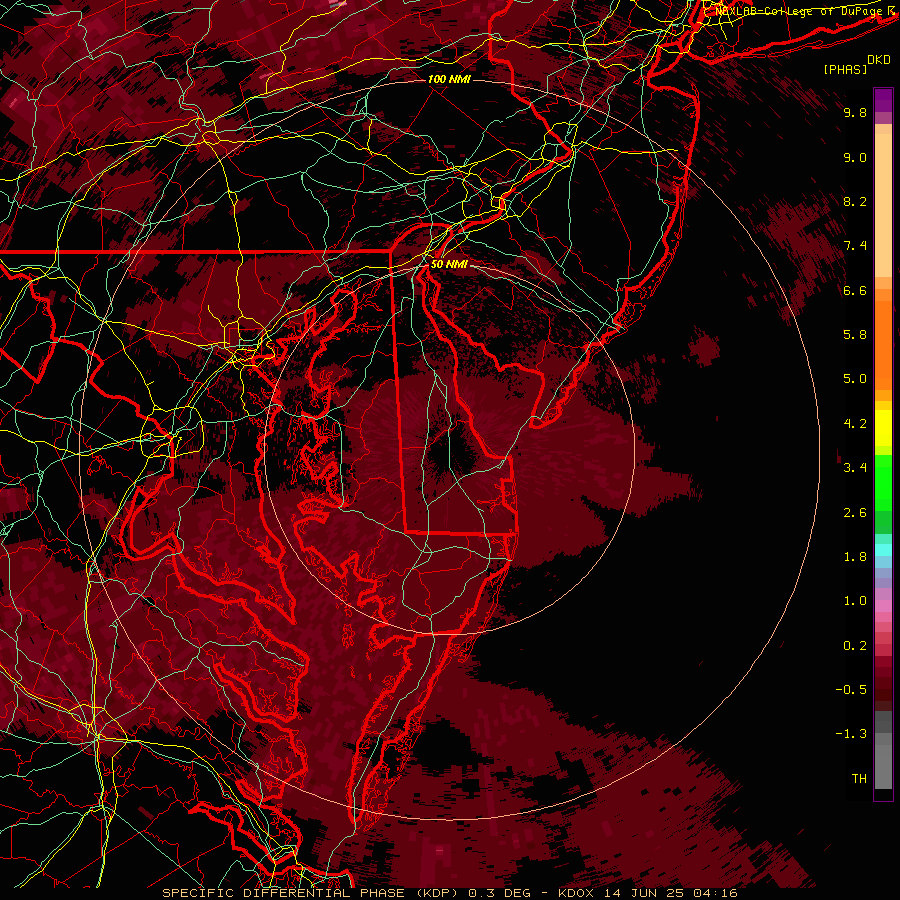This screenshot has width=900, height=900.
Task: Click the 6.6 value on the color scale
Action: click(x=855, y=290)
